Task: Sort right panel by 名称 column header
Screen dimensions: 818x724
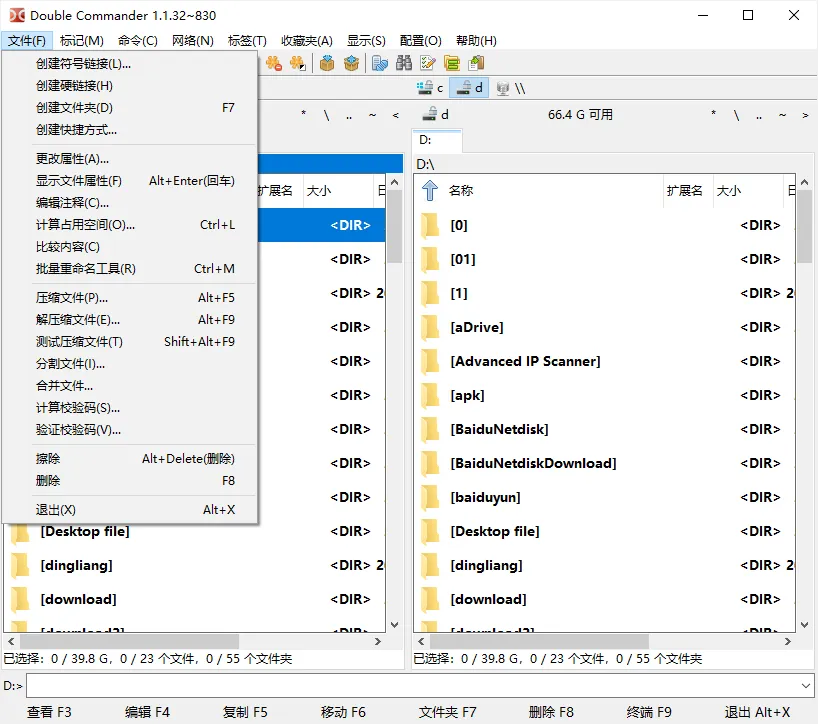Action: point(555,190)
